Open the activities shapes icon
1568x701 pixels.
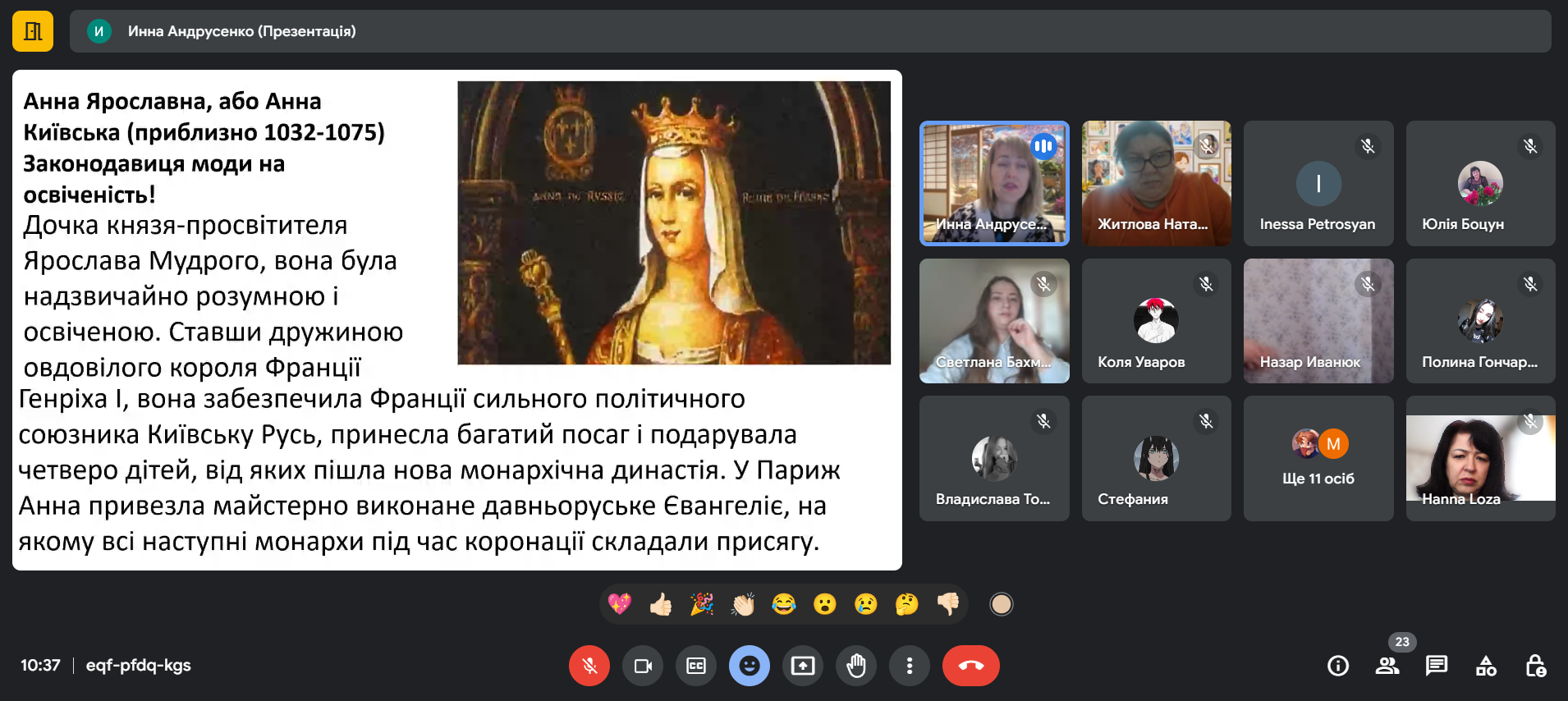1486,666
